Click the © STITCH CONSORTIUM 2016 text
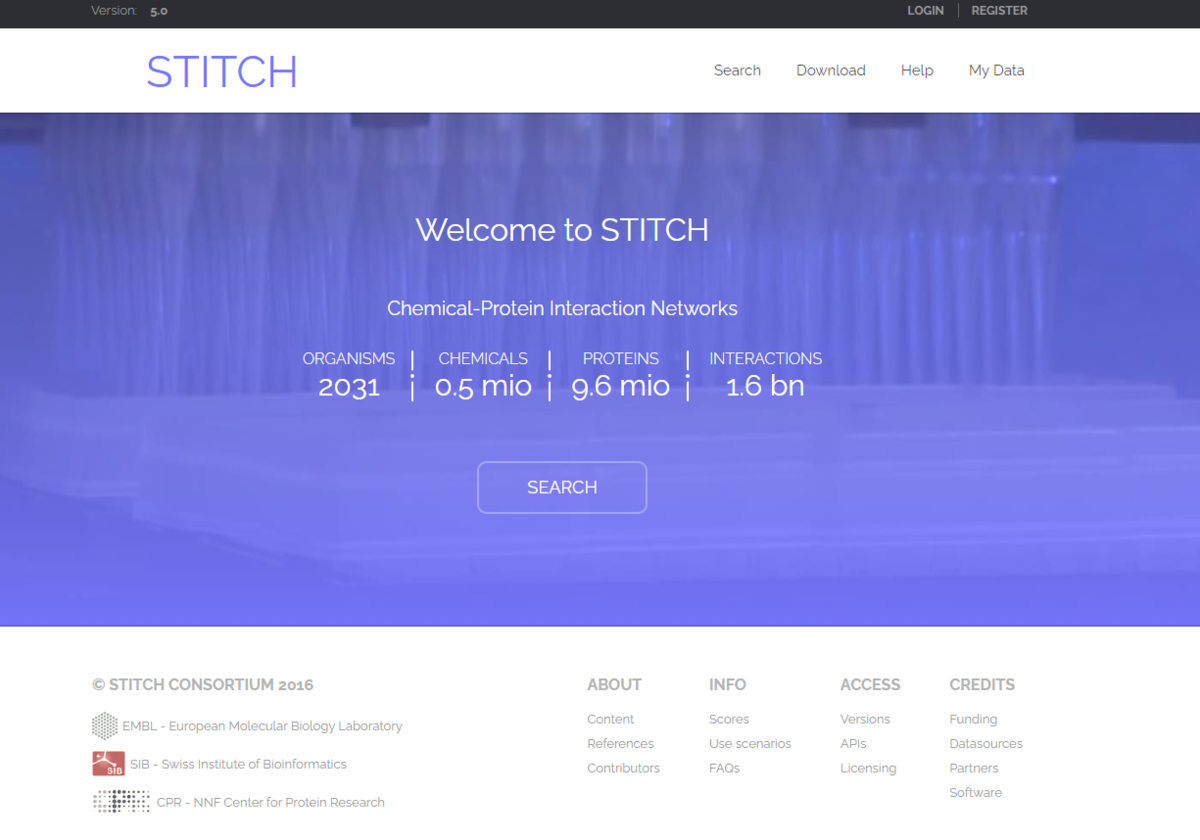Screen dimensions: 1200x840 pyautogui.click(x=203, y=685)
